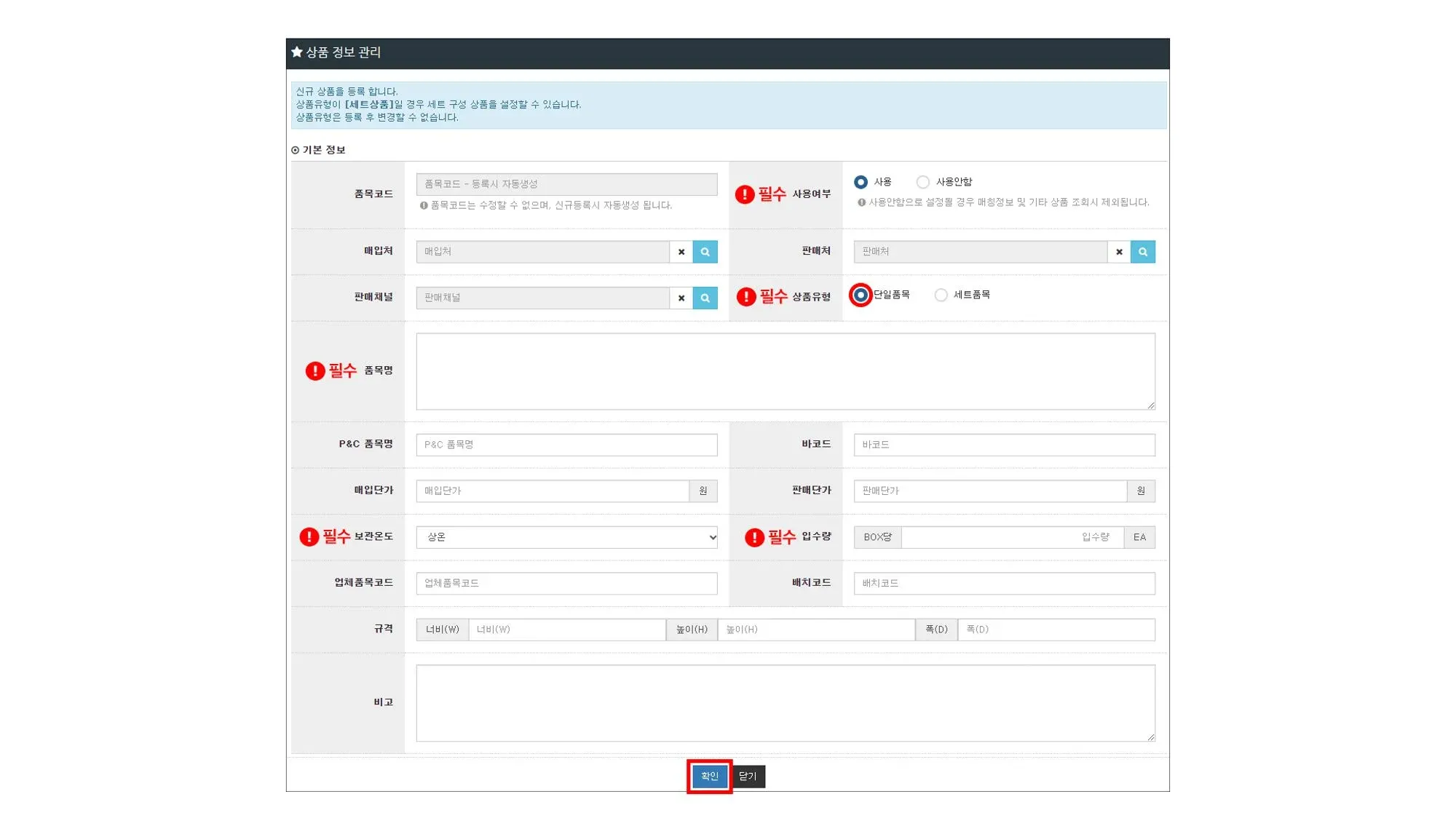
Task: Click the 입수량 quantity input
Action: 1011,537
